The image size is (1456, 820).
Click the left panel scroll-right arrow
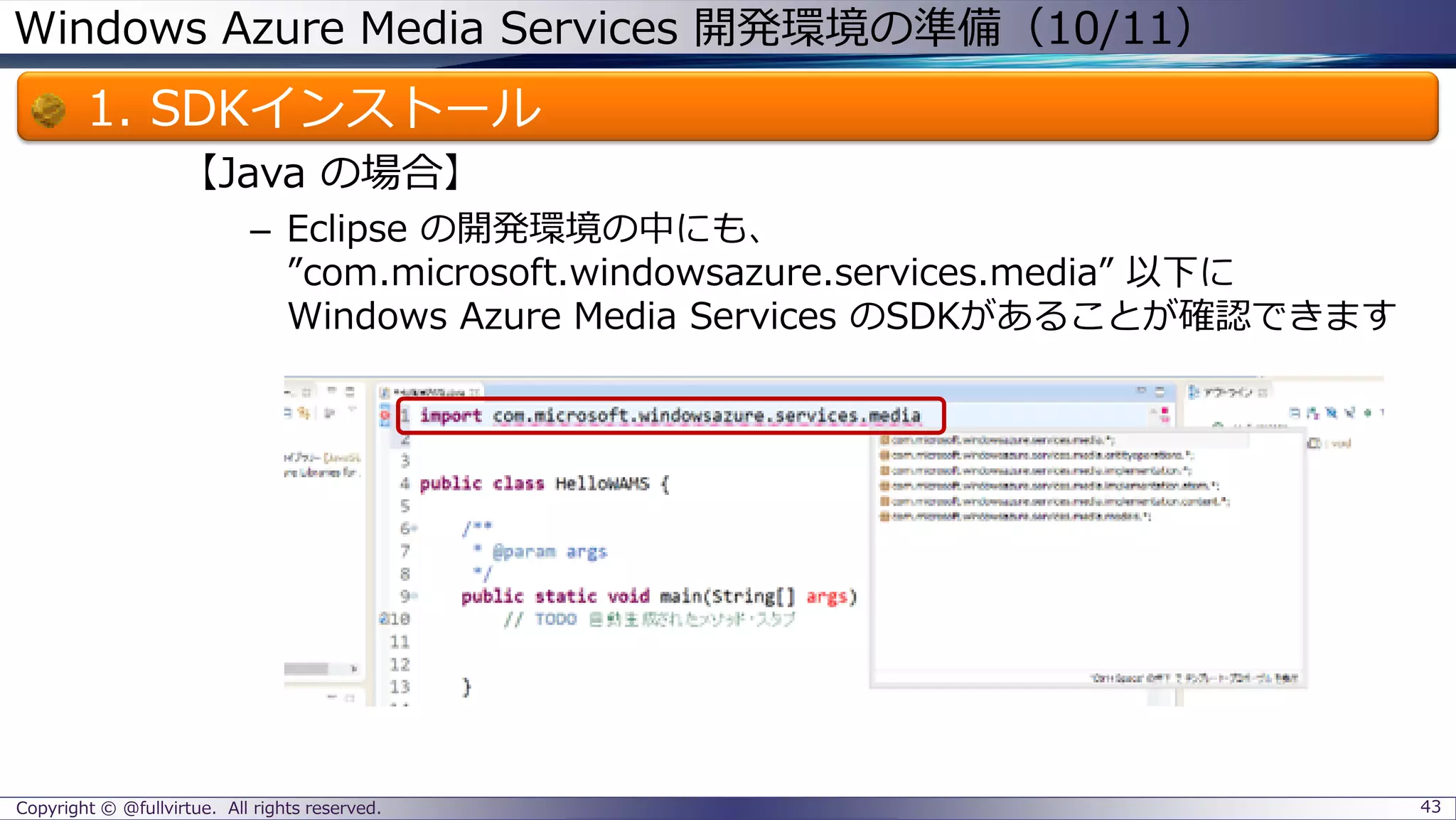click(353, 669)
